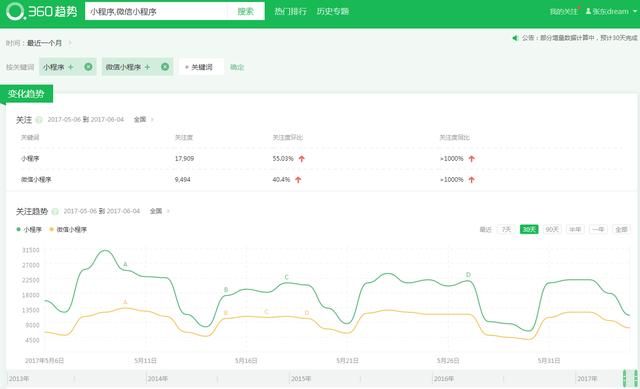The height and width of the screenshot is (389, 640).
Task: Click the timeline range slider handle at 2017年
Action: (624, 378)
